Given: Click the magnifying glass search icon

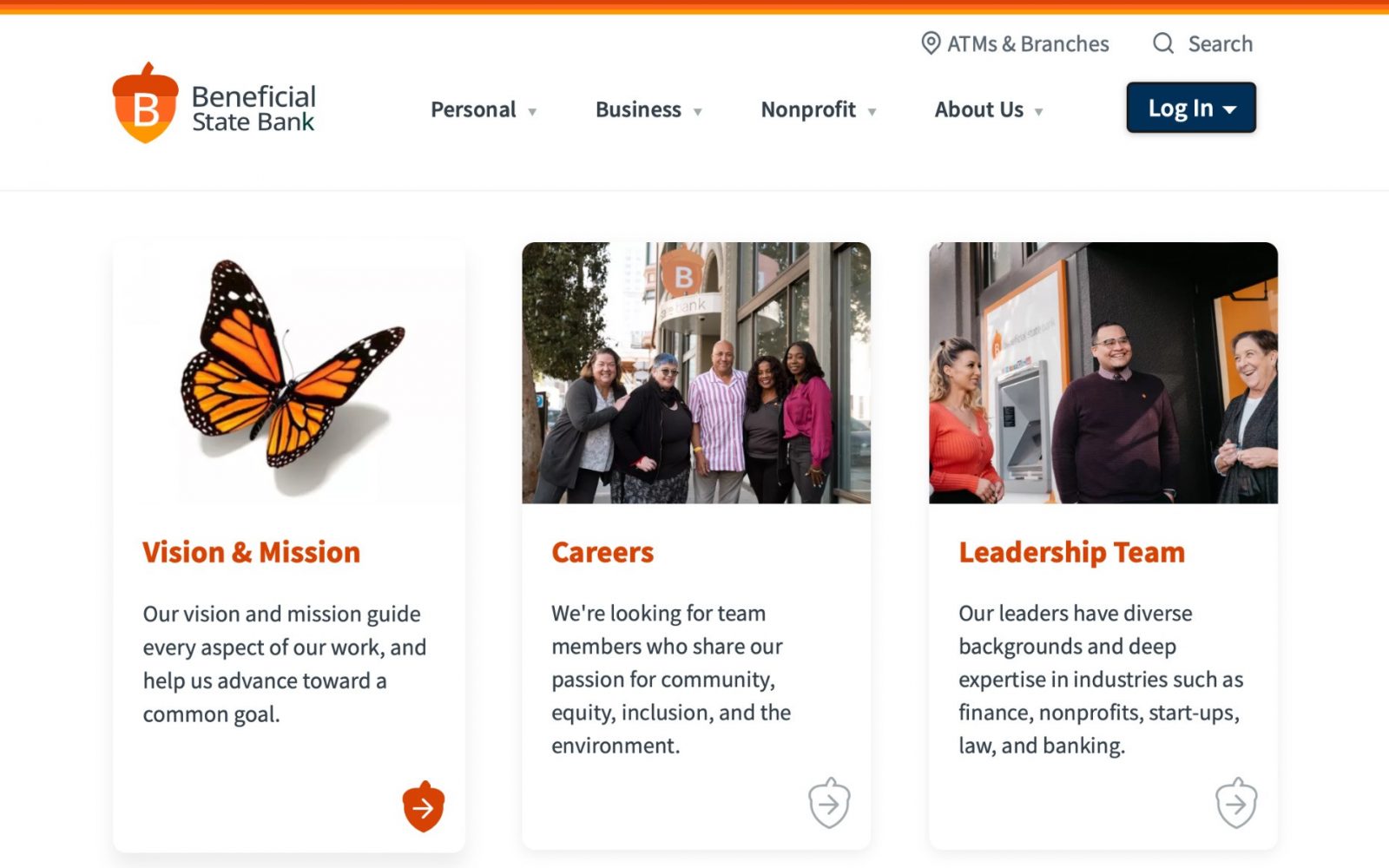Looking at the screenshot, I should pyautogui.click(x=1163, y=43).
